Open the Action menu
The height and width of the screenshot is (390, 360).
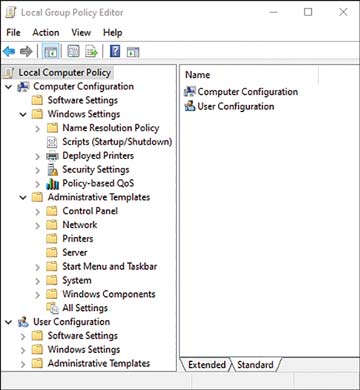click(x=46, y=33)
